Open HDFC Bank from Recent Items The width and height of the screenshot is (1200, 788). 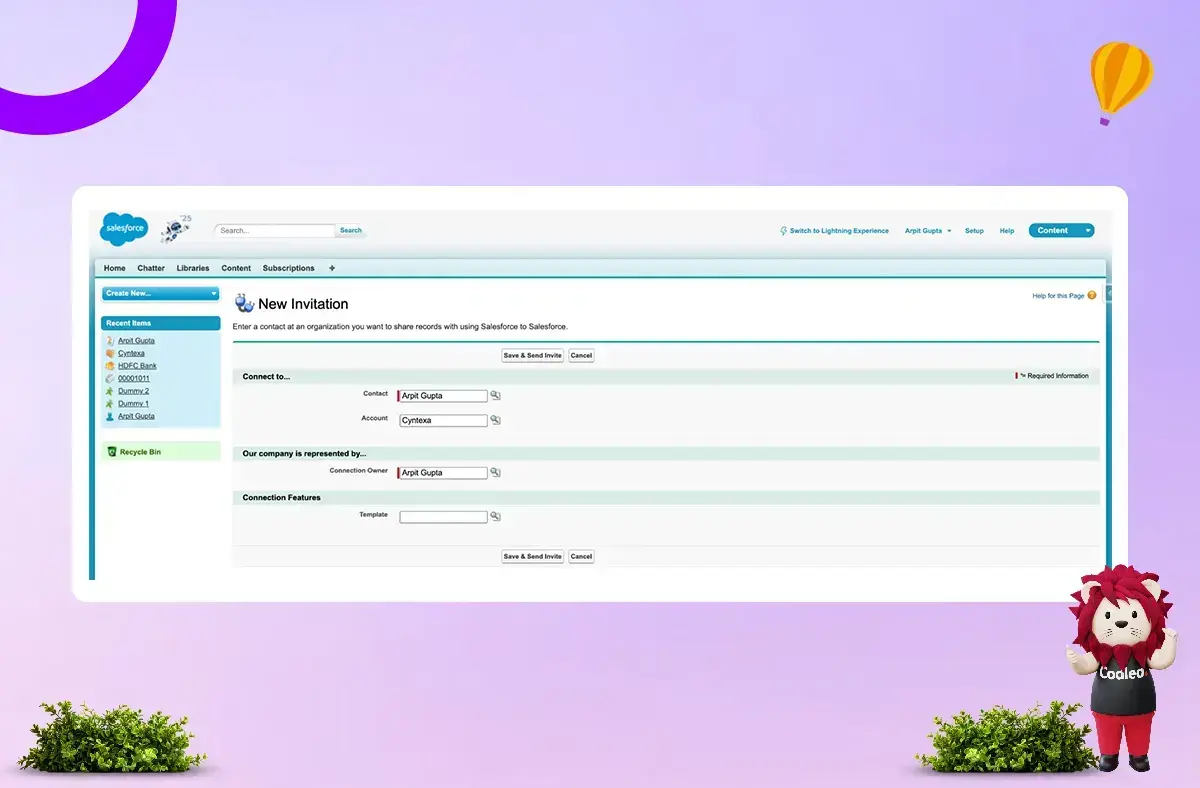137,366
